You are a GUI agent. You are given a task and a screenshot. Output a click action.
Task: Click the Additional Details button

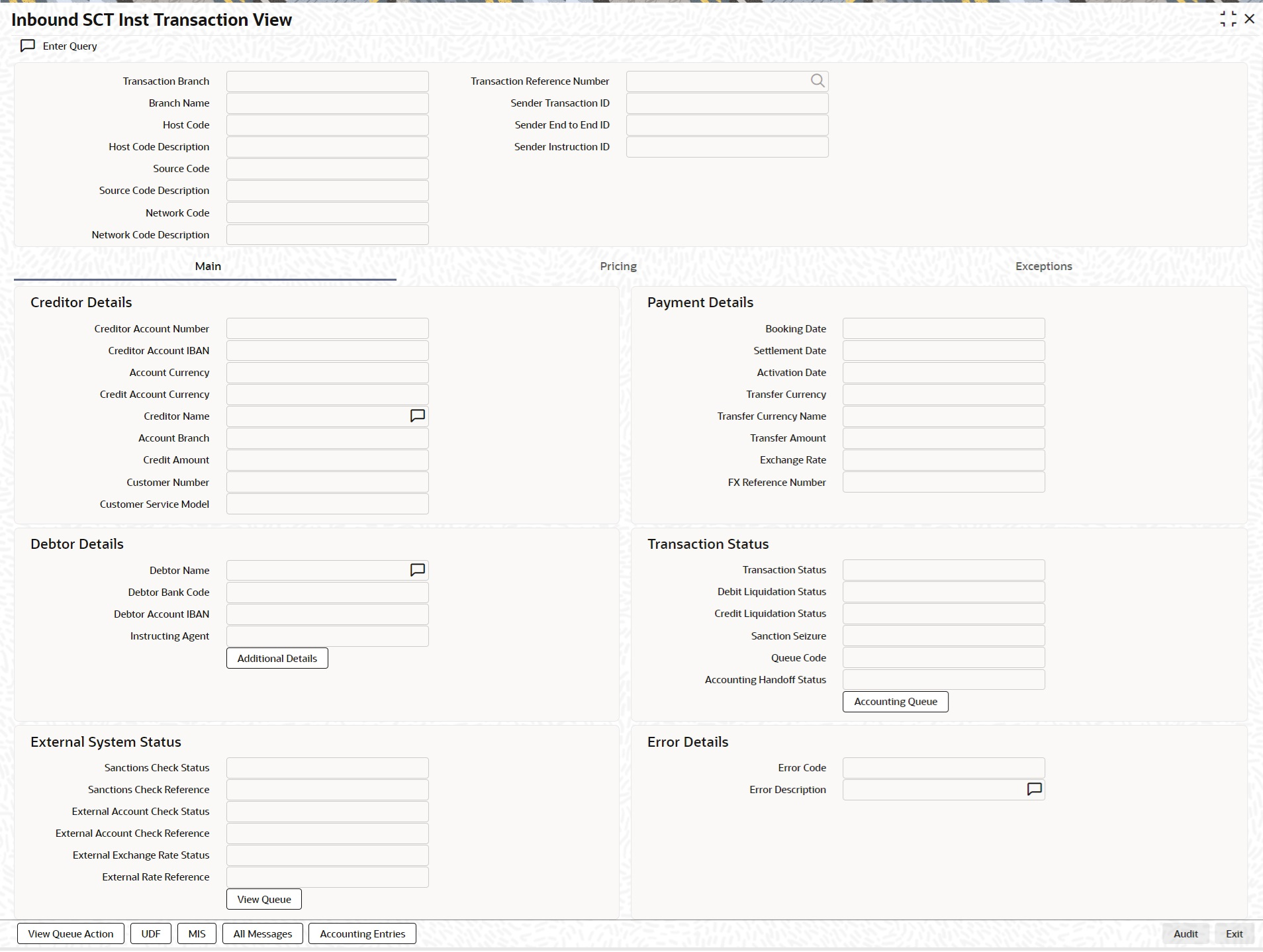click(x=277, y=658)
